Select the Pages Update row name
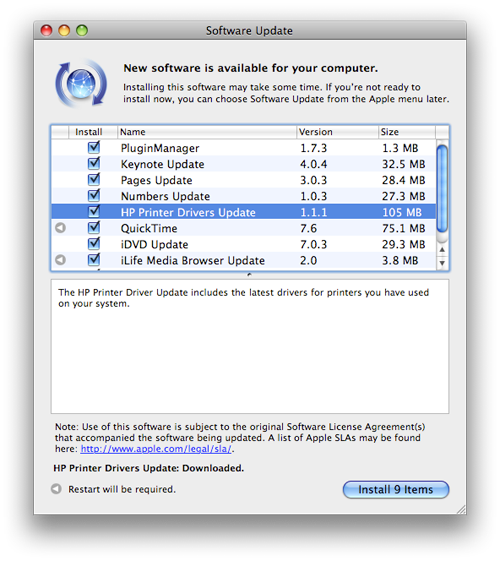The height and width of the screenshot is (561, 500). [156, 180]
